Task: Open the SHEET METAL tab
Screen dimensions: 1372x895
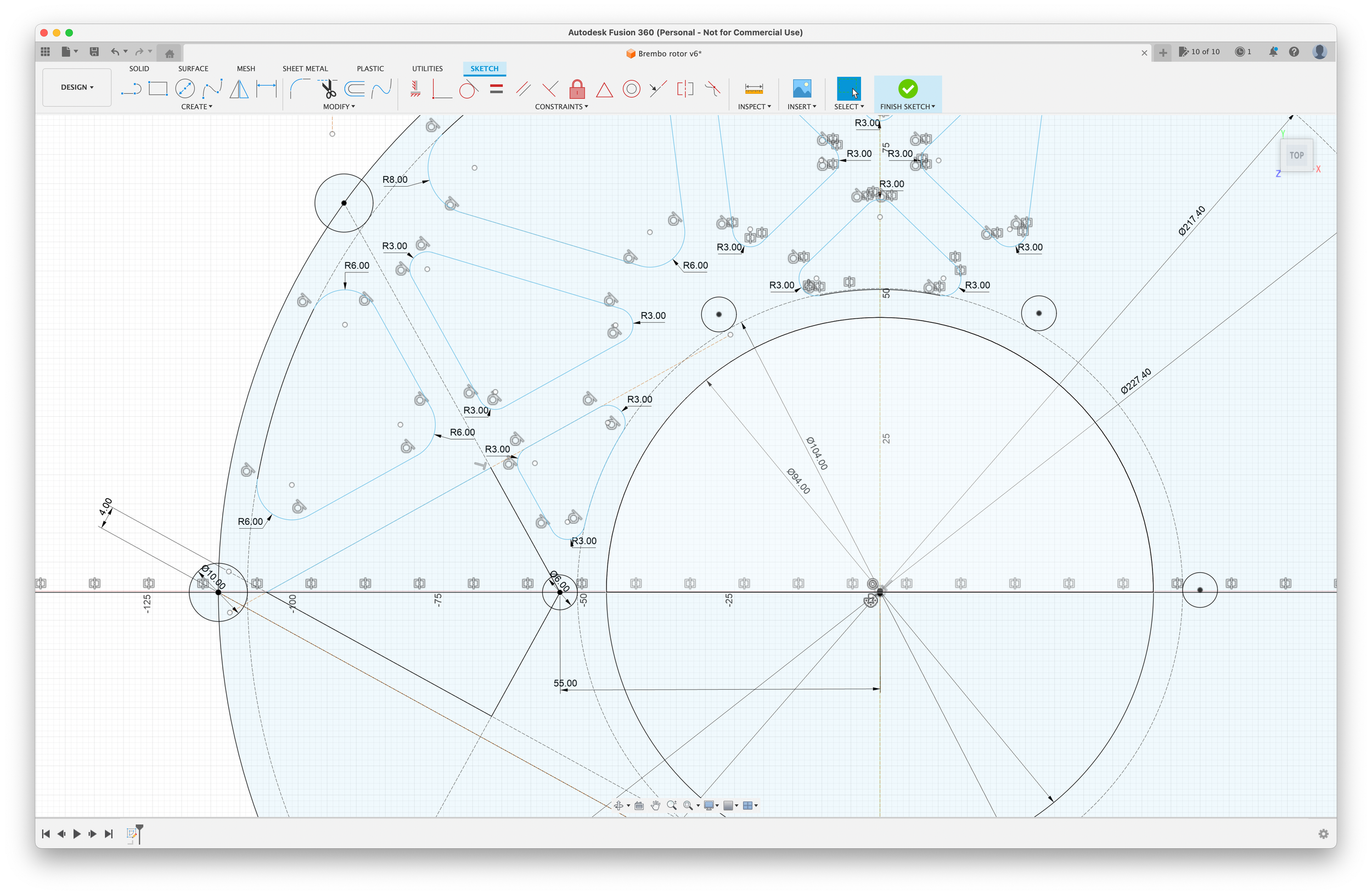Action: (x=305, y=69)
